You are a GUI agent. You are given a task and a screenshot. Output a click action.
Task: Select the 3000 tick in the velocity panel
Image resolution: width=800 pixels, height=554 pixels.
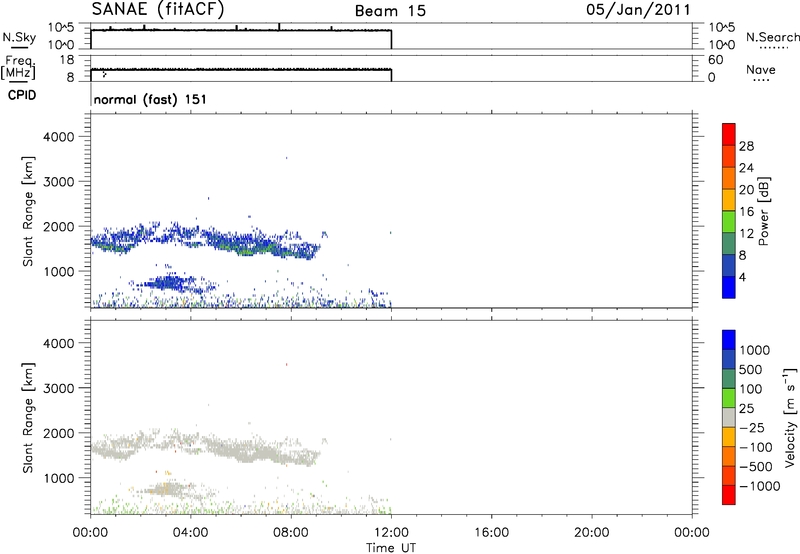pos(58,388)
